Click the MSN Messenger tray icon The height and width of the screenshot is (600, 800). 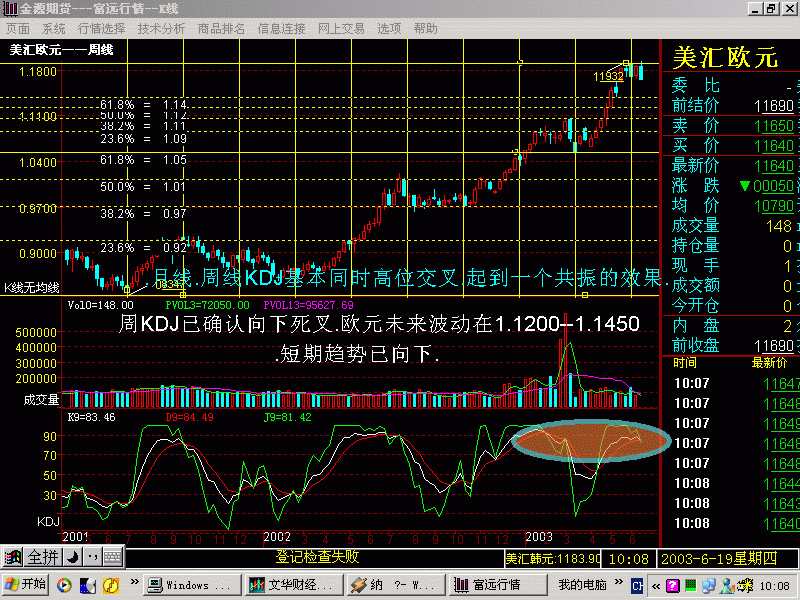click(x=727, y=586)
